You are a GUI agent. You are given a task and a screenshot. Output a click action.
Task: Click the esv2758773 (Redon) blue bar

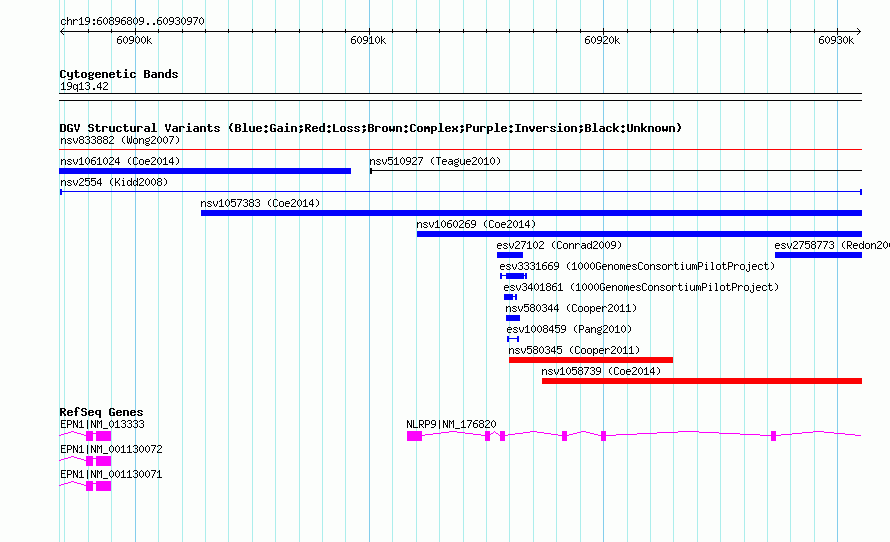(818, 255)
